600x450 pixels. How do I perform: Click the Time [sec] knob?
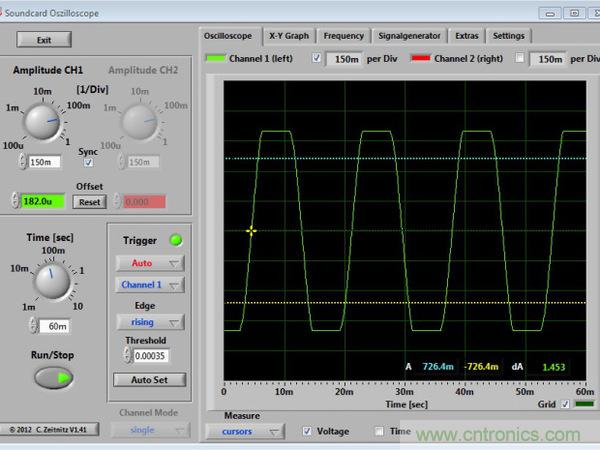tap(53, 283)
